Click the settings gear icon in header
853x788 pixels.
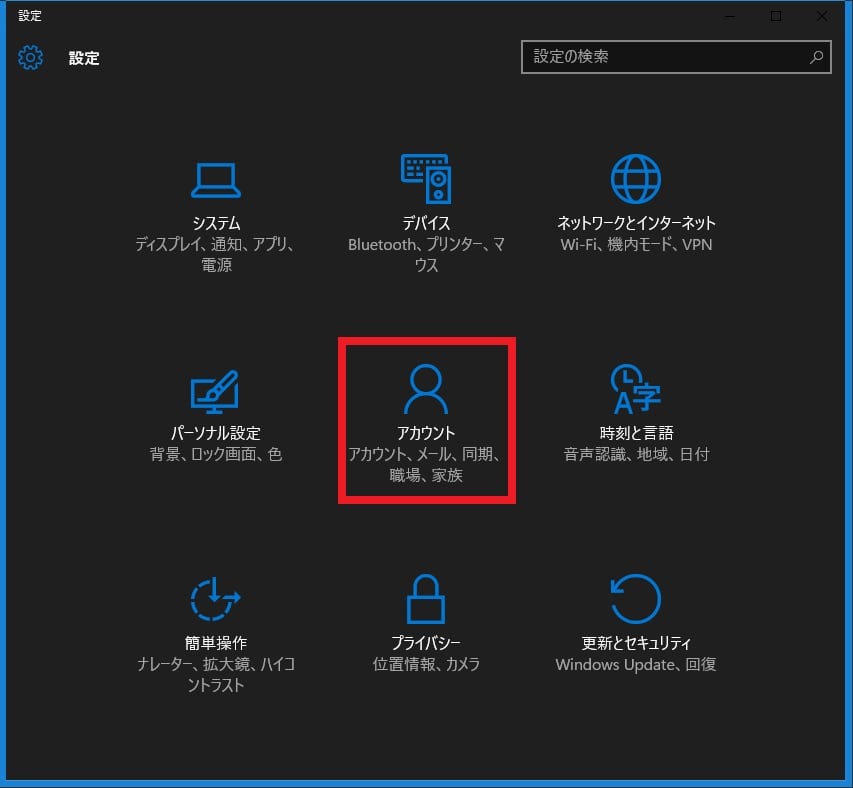click(30, 57)
